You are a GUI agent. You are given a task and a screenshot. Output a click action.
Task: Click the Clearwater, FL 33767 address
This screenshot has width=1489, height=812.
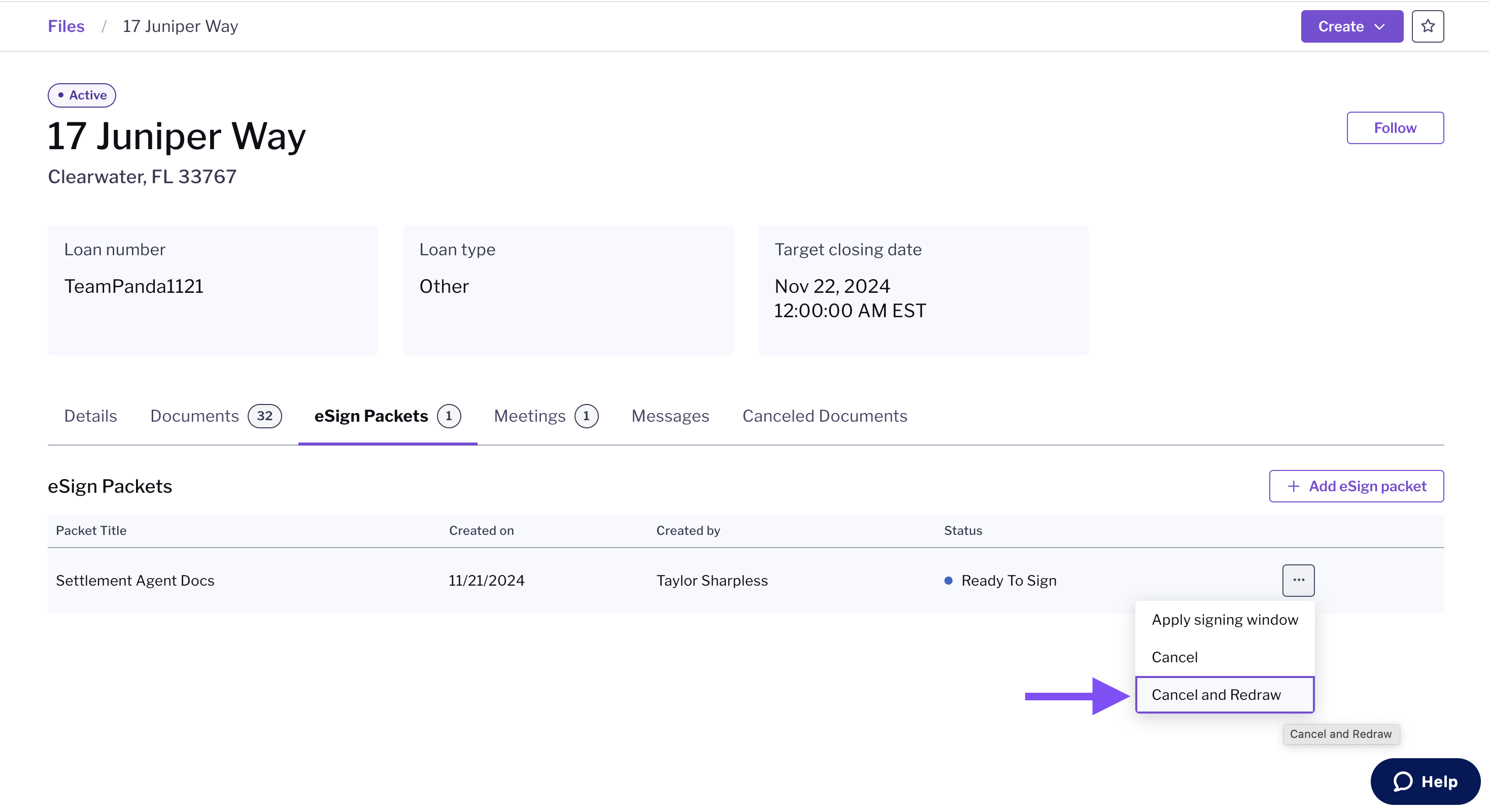(x=142, y=176)
